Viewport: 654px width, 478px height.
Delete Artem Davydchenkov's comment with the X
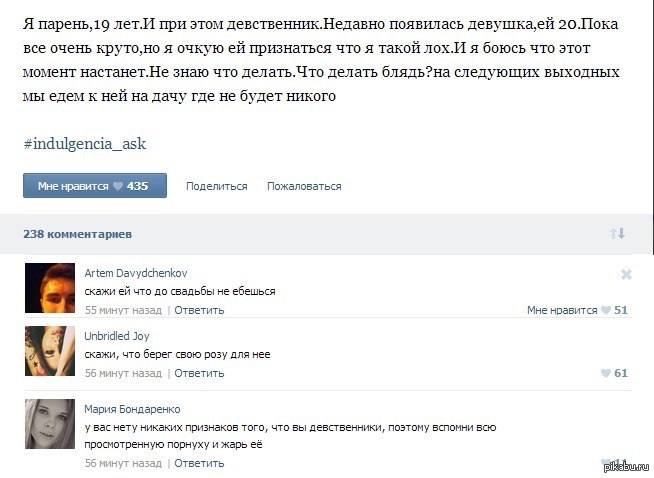coord(626,274)
